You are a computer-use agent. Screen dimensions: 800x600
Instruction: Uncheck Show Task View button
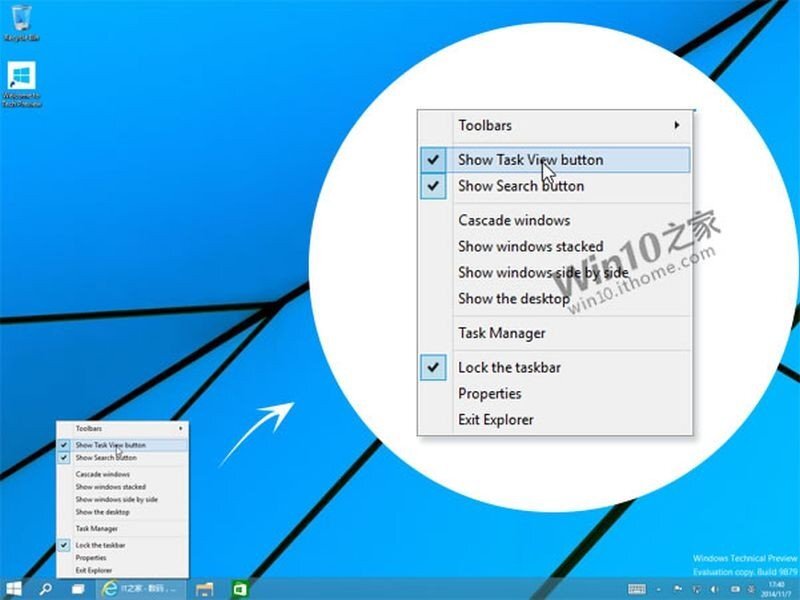531,159
